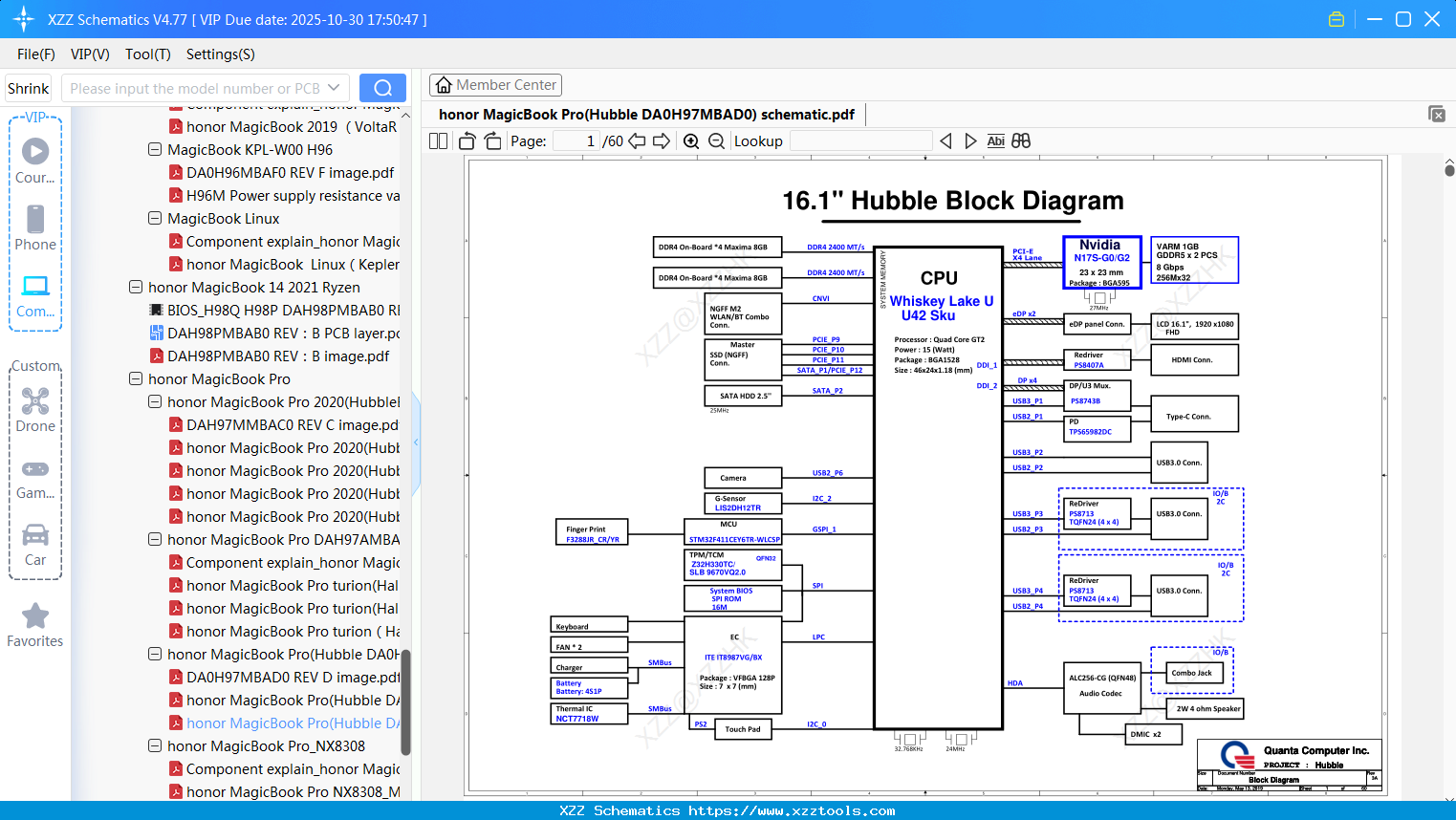This screenshot has height=820, width=1456.
Task: Open the VIP(V) menu
Action: coord(90,54)
